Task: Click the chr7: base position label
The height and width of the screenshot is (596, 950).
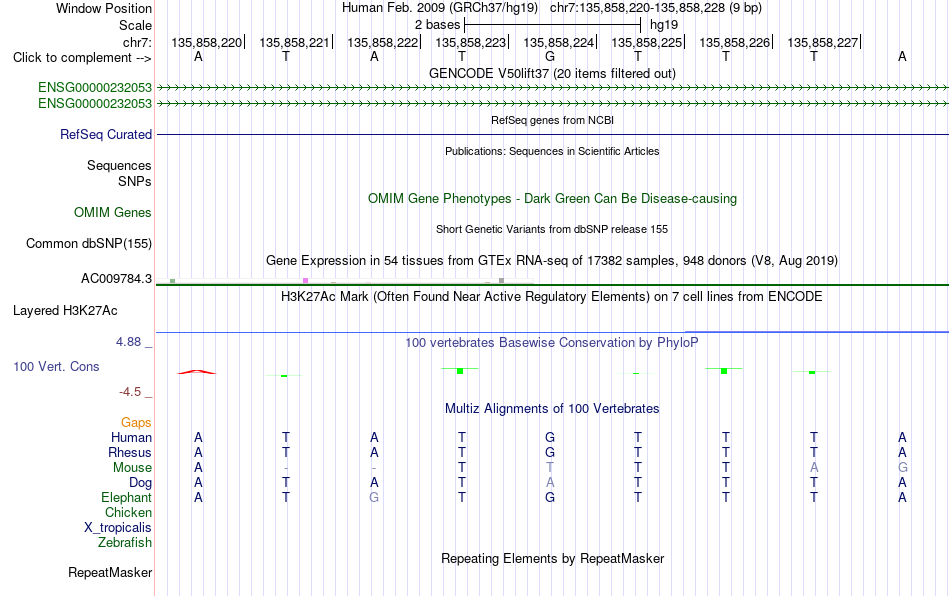Action: (x=137, y=42)
